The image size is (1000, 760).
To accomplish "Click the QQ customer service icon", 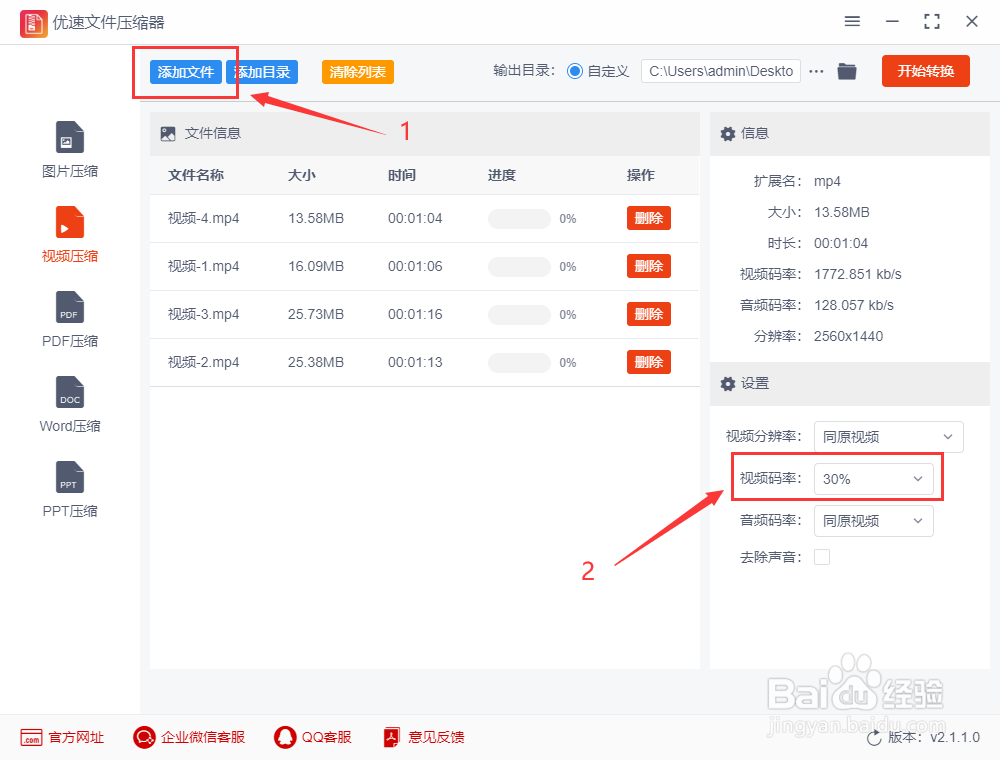I will click(x=285, y=738).
